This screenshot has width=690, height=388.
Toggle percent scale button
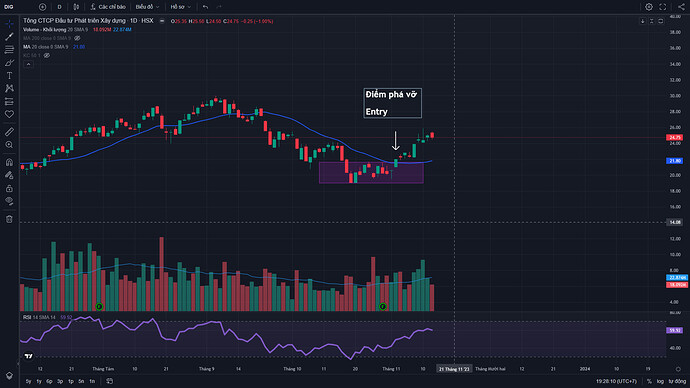649,381
